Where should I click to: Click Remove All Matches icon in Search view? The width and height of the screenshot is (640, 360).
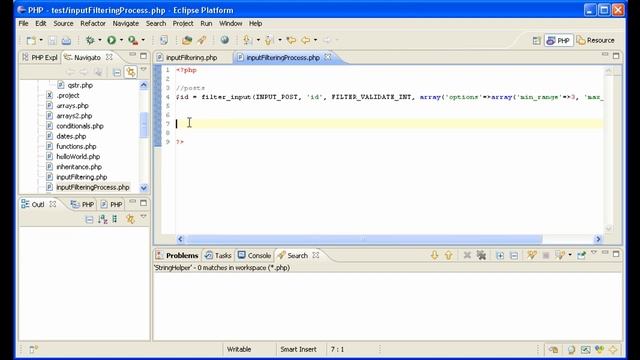pyautogui.click(x=482, y=256)
